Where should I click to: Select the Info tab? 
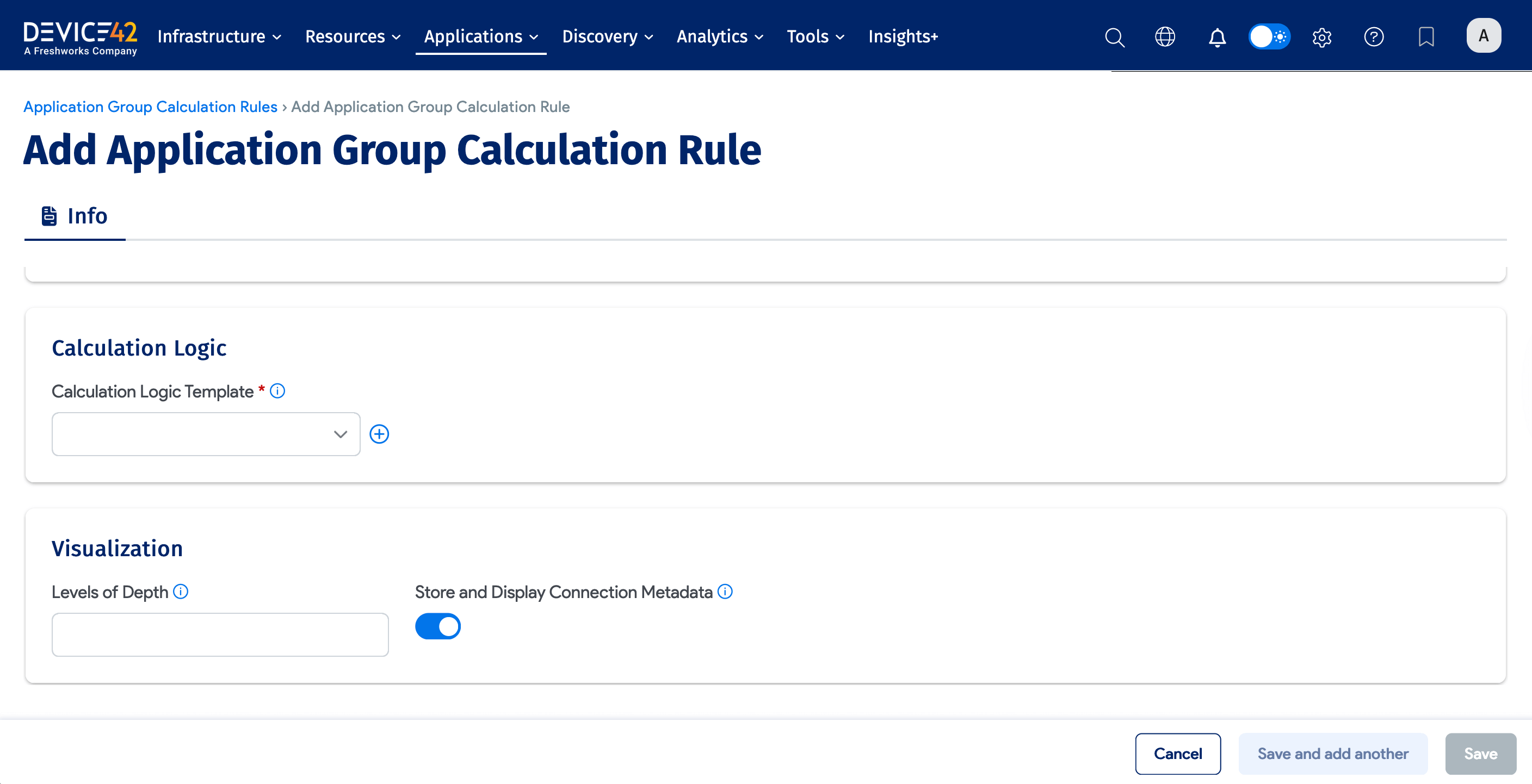[75, 216]
